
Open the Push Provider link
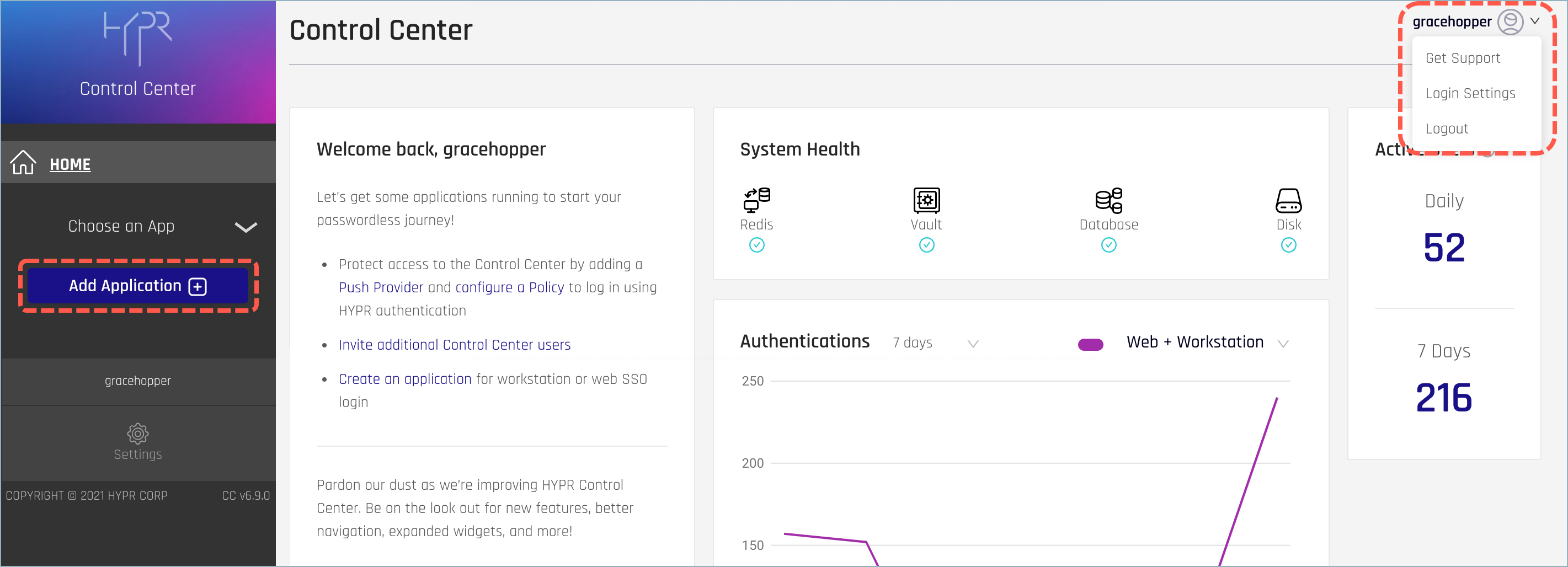381,288
